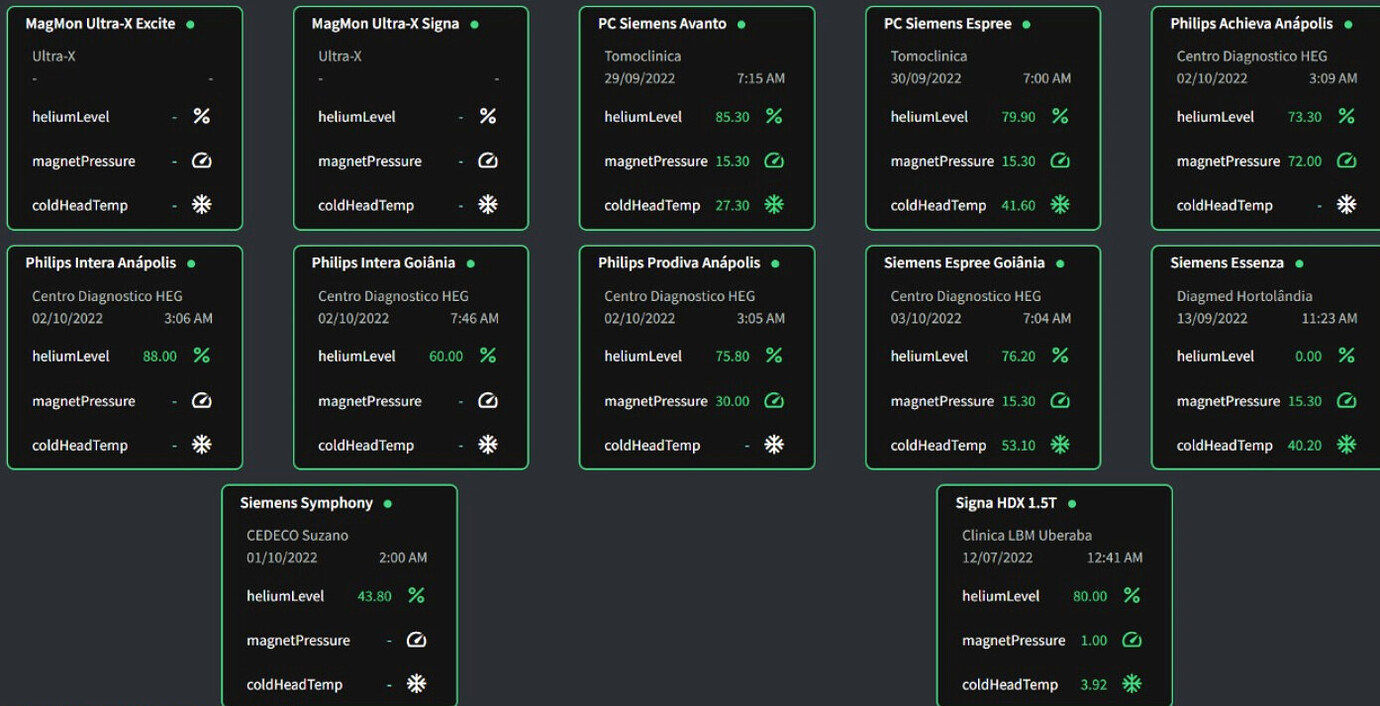Select the date 29/09/2022

[x=640, y=78]
